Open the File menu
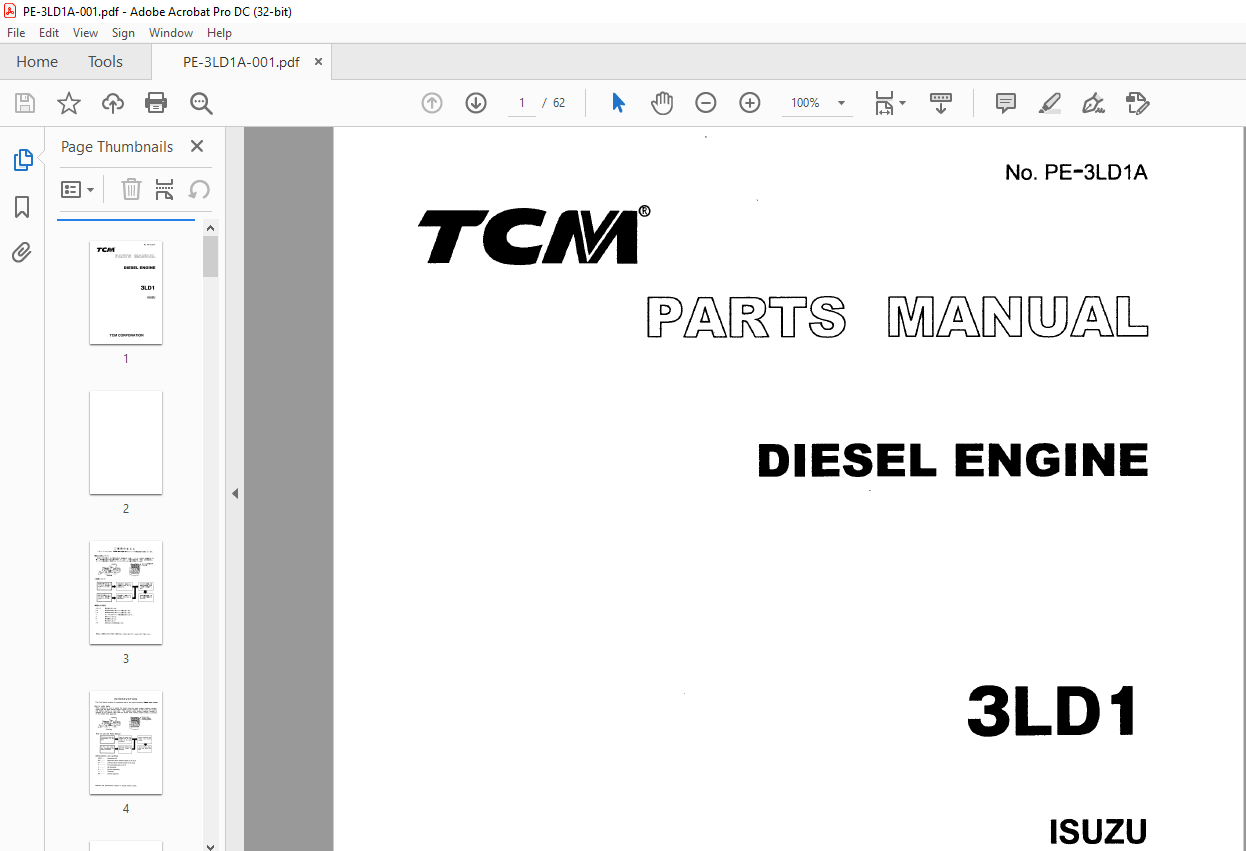Image resolution: width=1246 pixels, height=851 pixels. pyautogui.click(x=16, y=33)
